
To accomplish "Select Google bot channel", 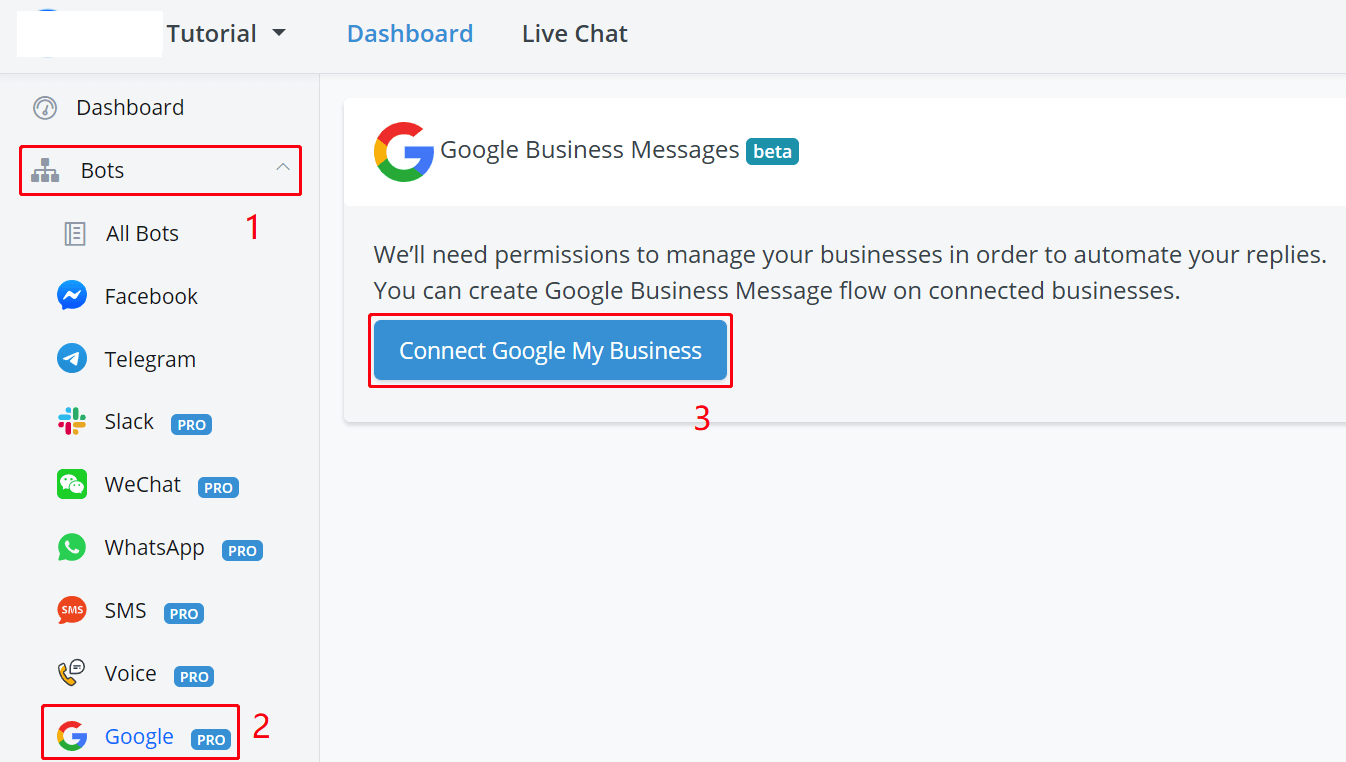I will [139, 737].
